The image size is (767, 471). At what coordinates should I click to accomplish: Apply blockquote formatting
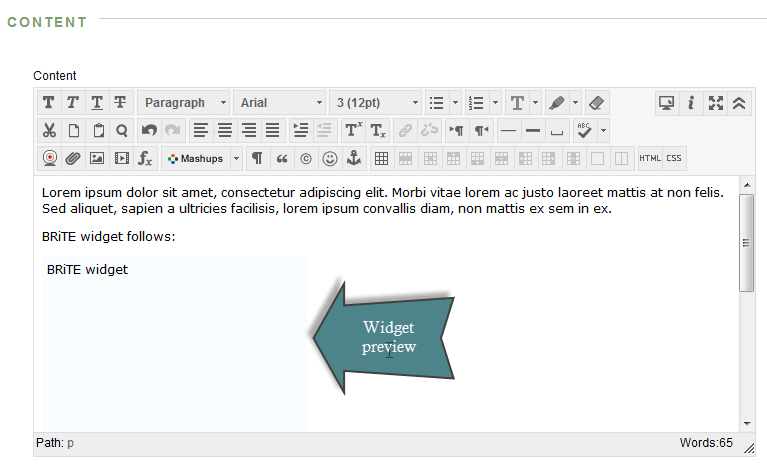point(282,158)
